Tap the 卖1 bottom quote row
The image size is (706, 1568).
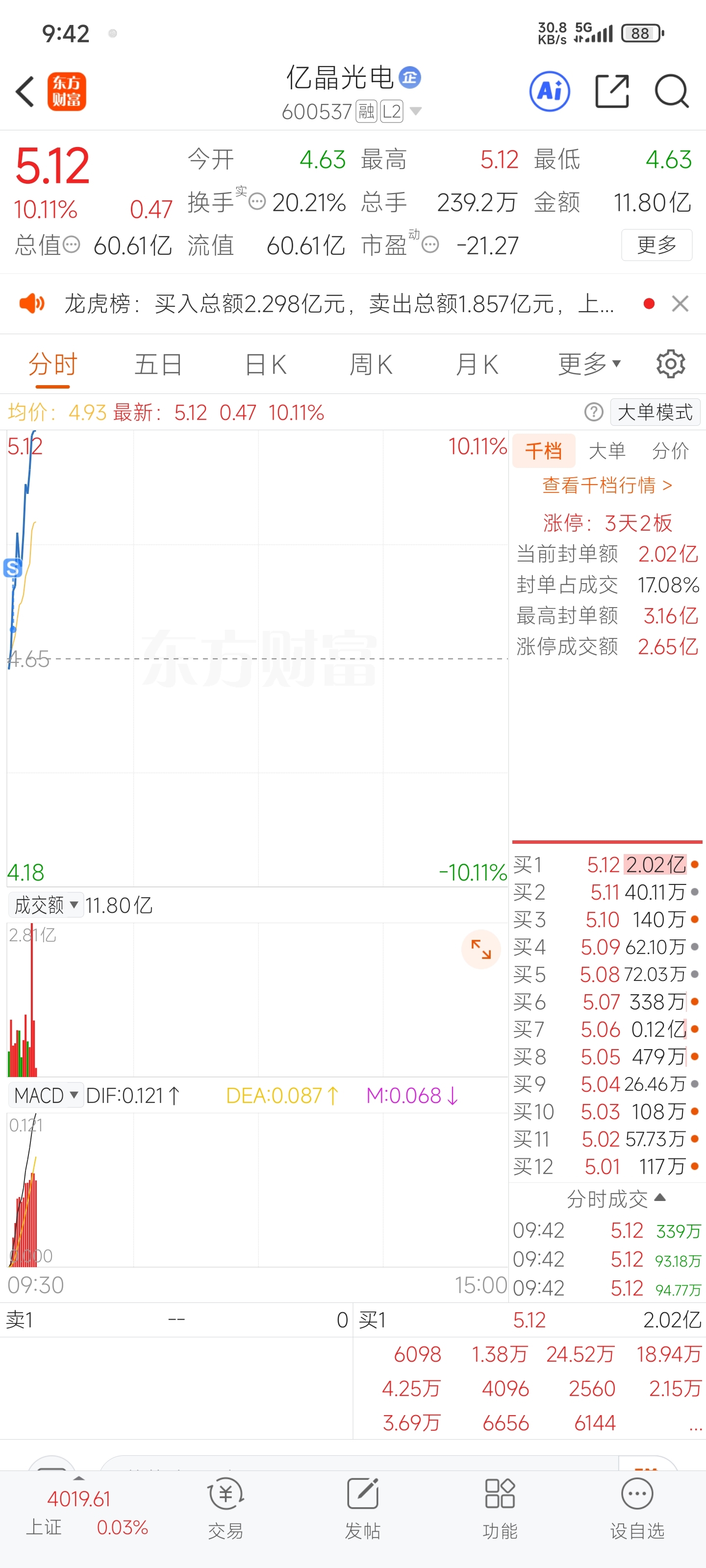(176, 1320)
